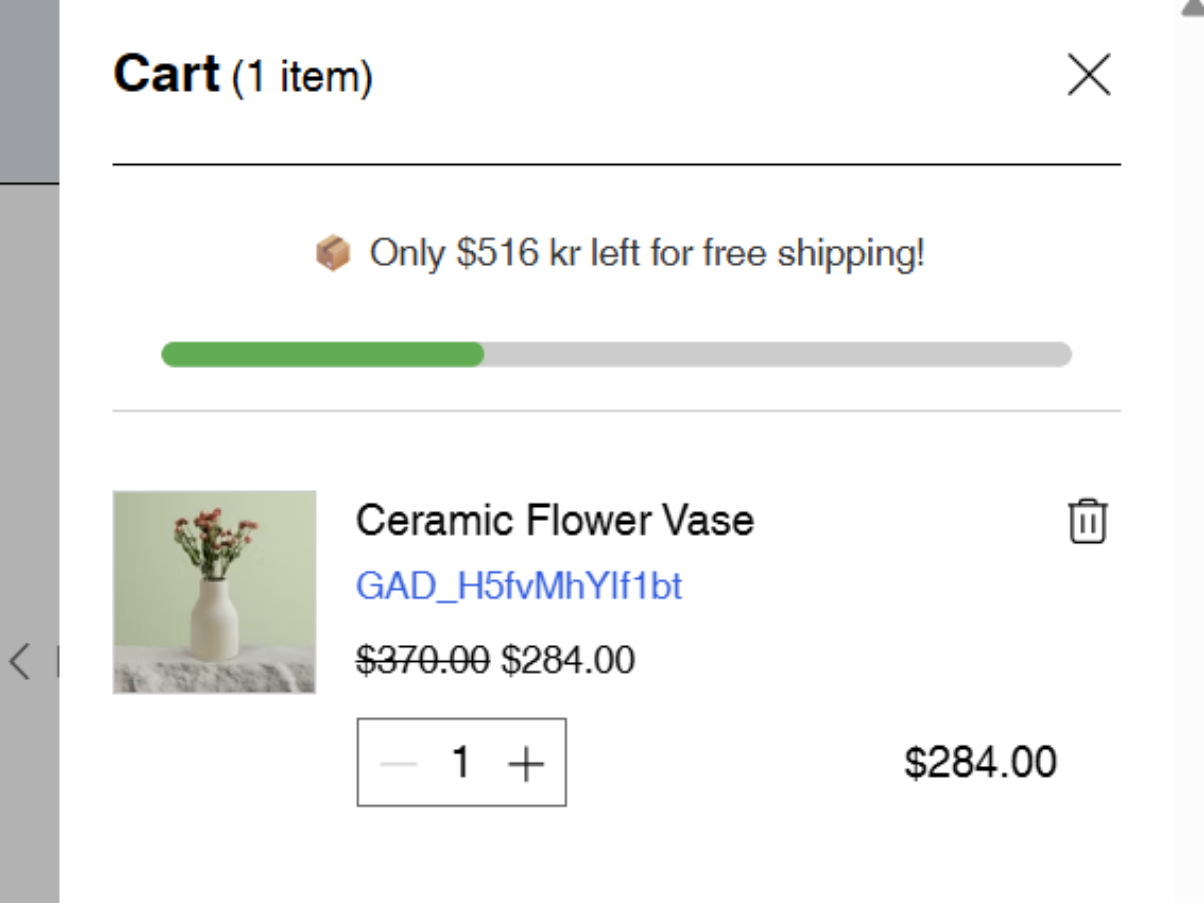Image resolution: width=1204 pixels, height=903 pixels.
Task: Remove Ceramic Flower Vase using the trash icon
Action: 1087,521
